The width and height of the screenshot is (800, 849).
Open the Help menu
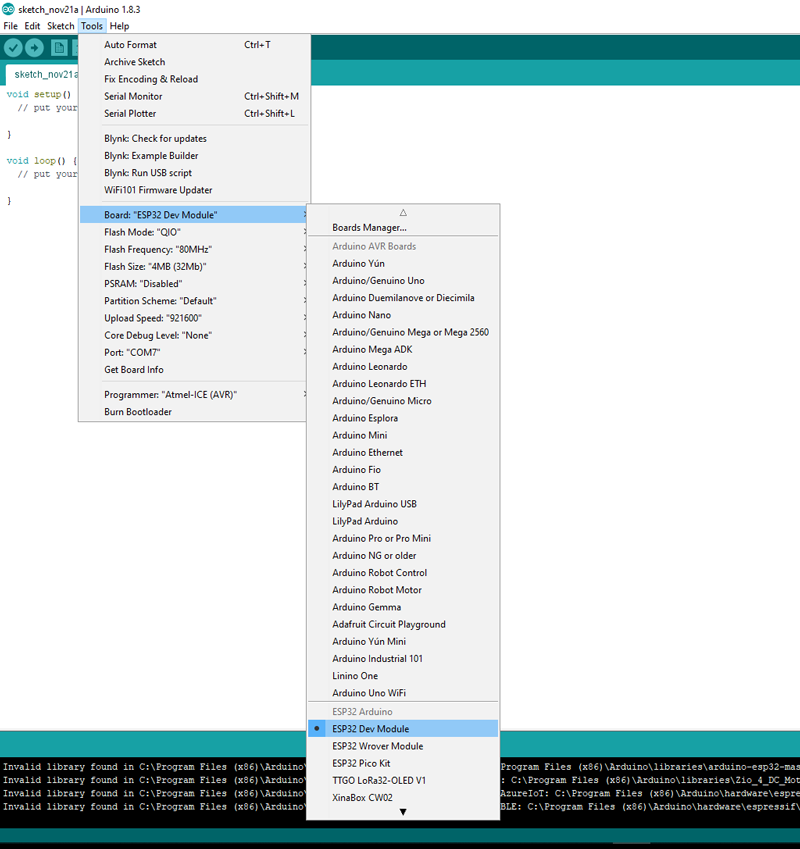[x=119, y=26]
